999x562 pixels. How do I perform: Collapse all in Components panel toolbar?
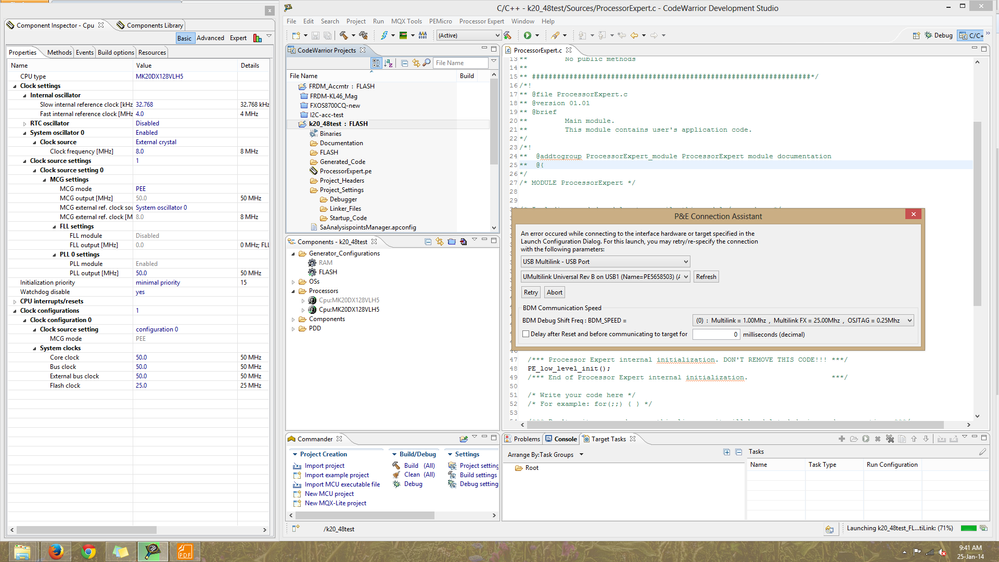pyautogui.click(x=428, y=242)
